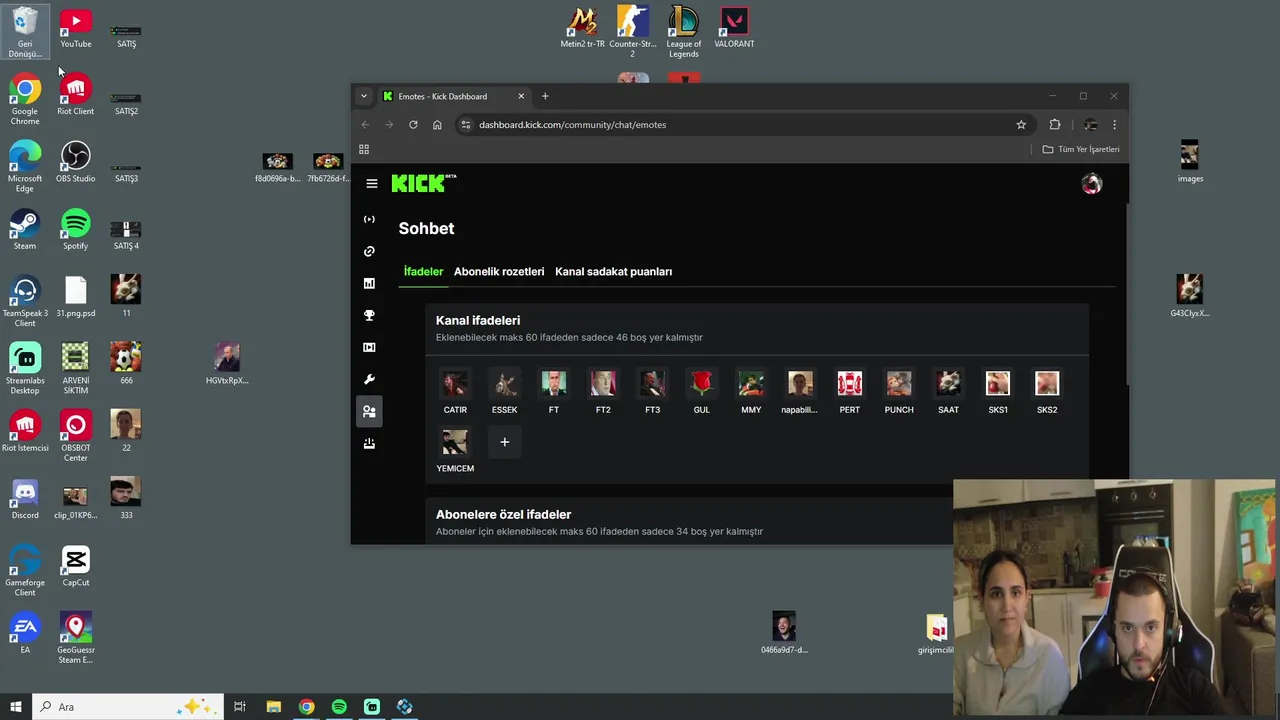Select the Discord desktop icon
Image resolution: width=1280 pixels, height=720 pixels.
(x=25, y=498)
